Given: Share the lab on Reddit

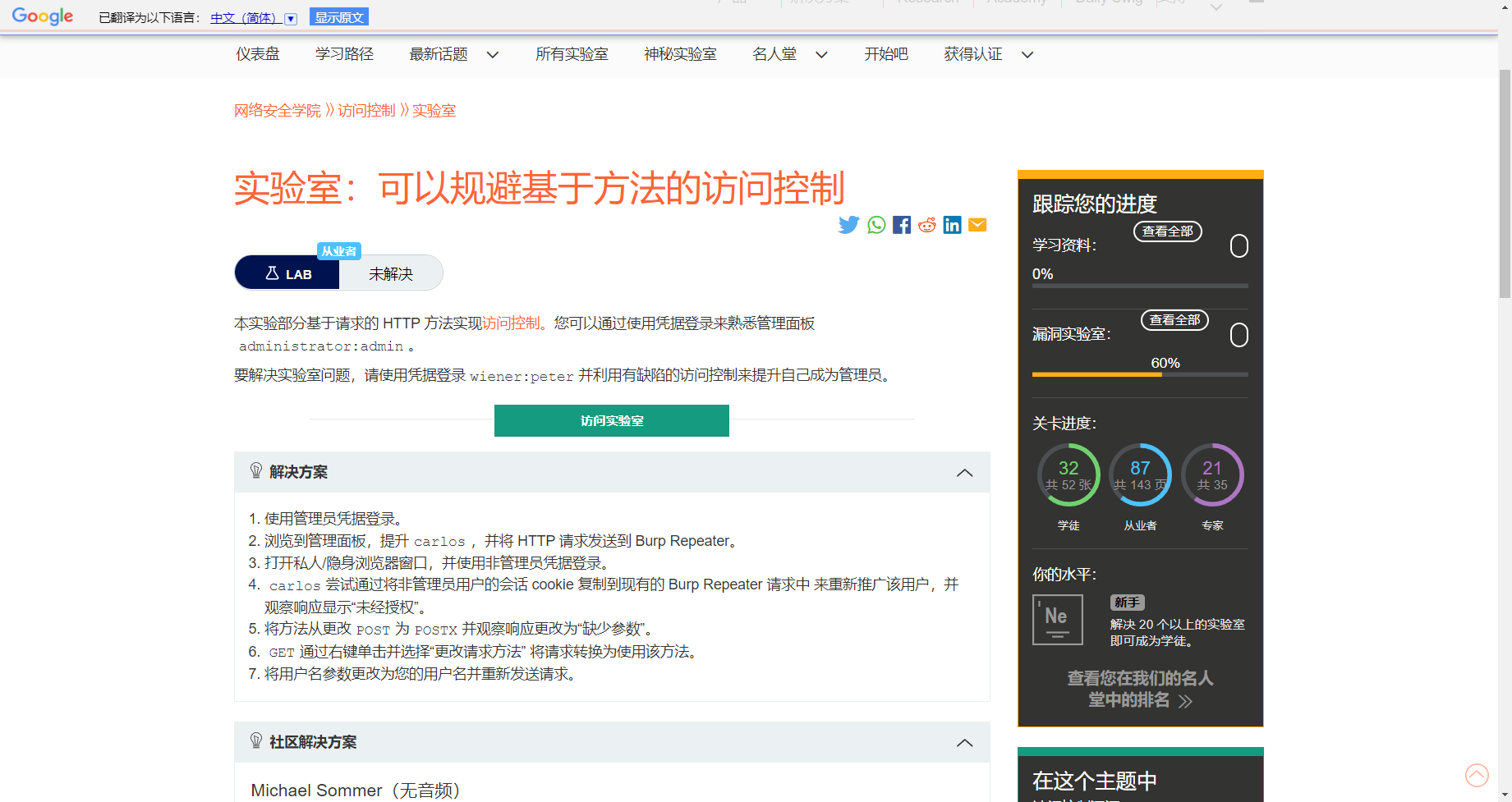Looking at the screenshot, I should [x=927, y=225].
